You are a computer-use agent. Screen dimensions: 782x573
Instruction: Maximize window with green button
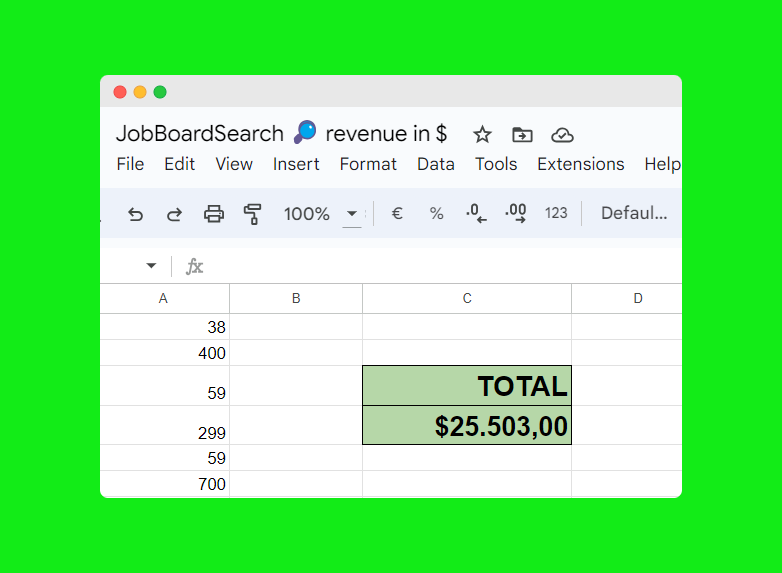[x=160, y=92]
